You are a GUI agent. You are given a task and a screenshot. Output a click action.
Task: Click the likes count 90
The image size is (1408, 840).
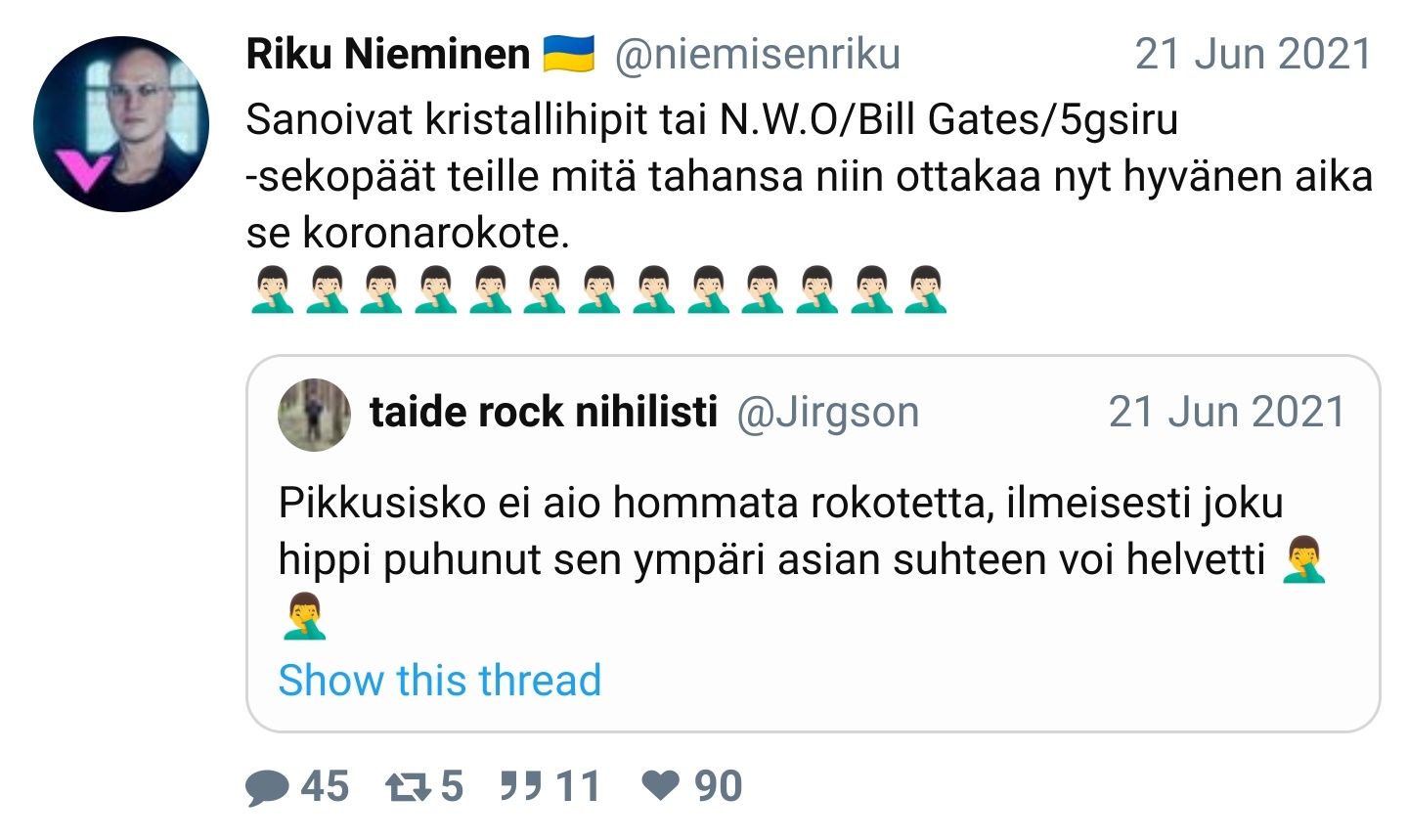click(718, 786)
